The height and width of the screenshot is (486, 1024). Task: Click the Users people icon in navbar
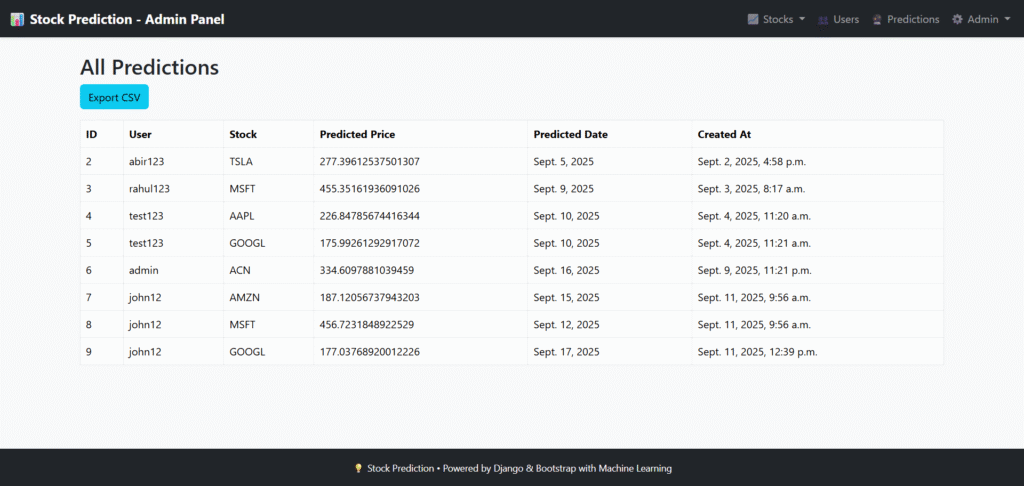point(823,20)
